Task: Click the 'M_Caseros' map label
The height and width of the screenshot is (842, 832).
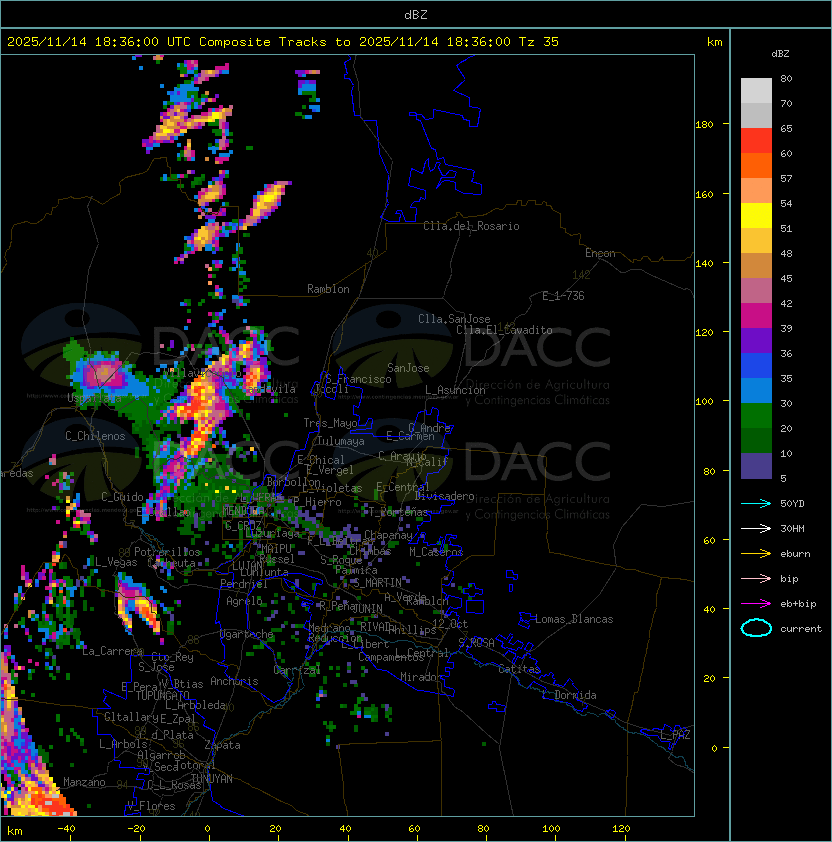Action: coord(436,551)
